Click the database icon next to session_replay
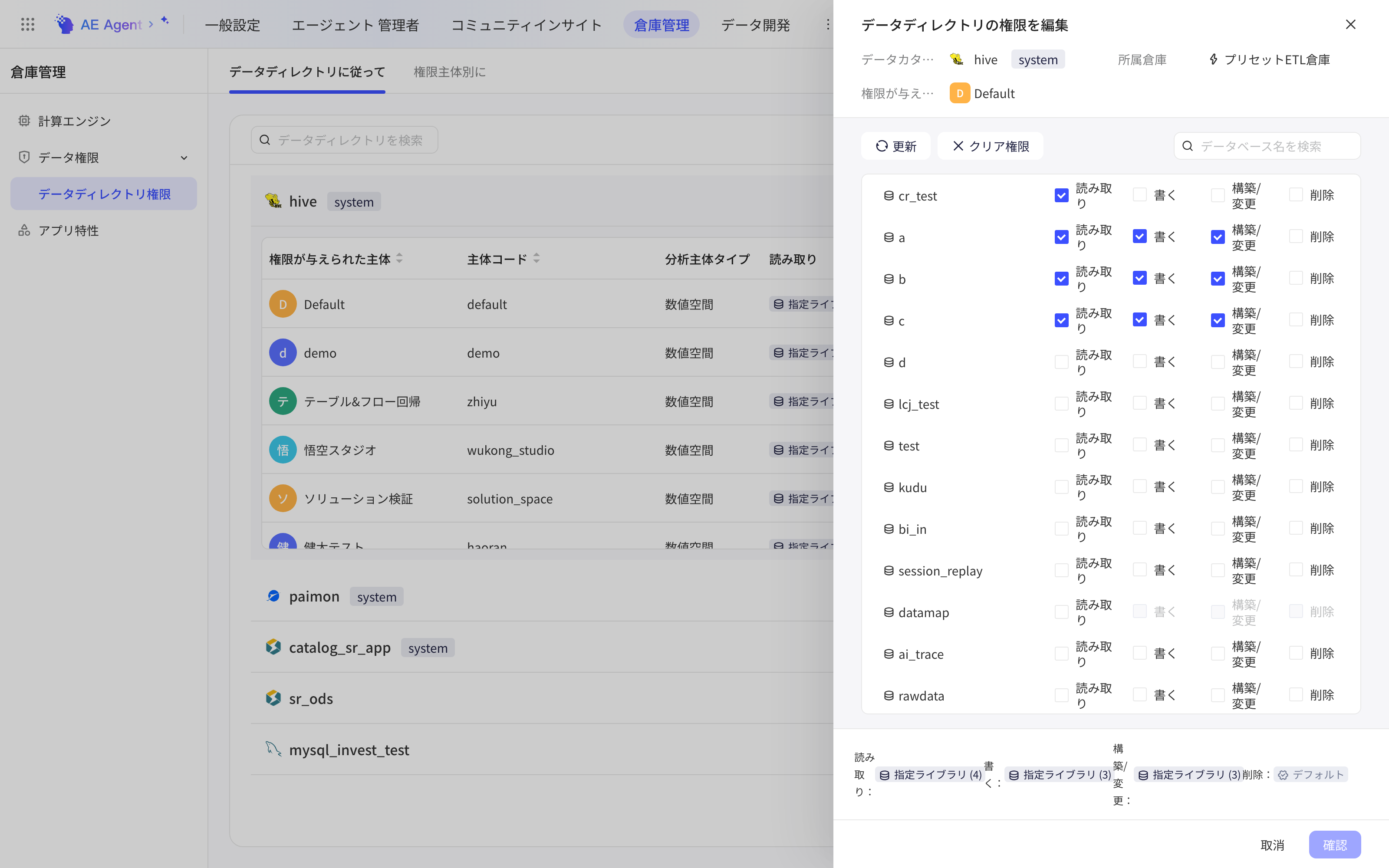This screenshot has height=868, width=1389. 889,571
